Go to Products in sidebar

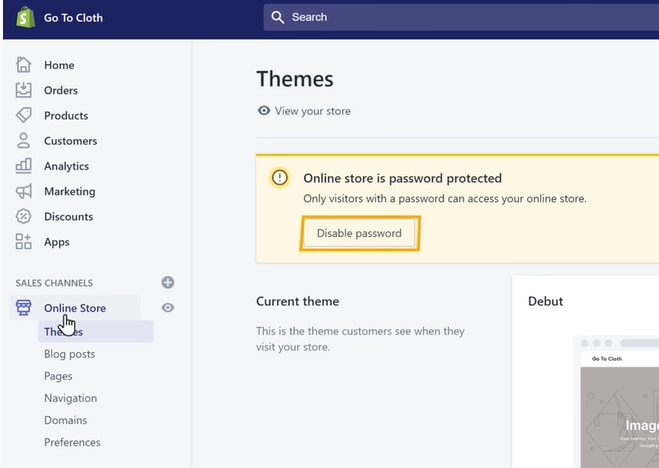66,116
